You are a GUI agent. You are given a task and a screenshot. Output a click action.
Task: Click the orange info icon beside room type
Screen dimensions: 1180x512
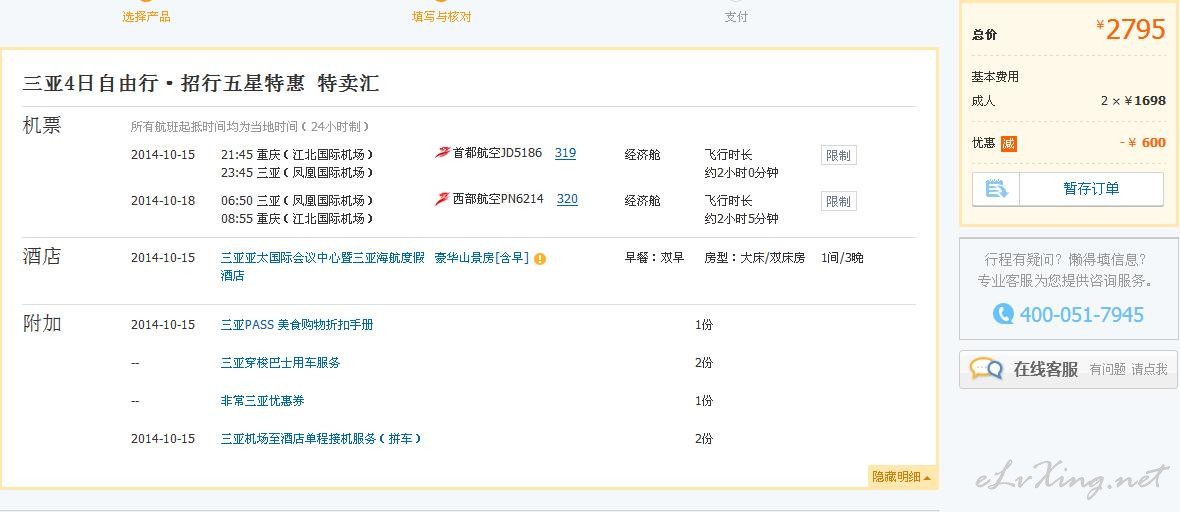[x=540, y=259]
